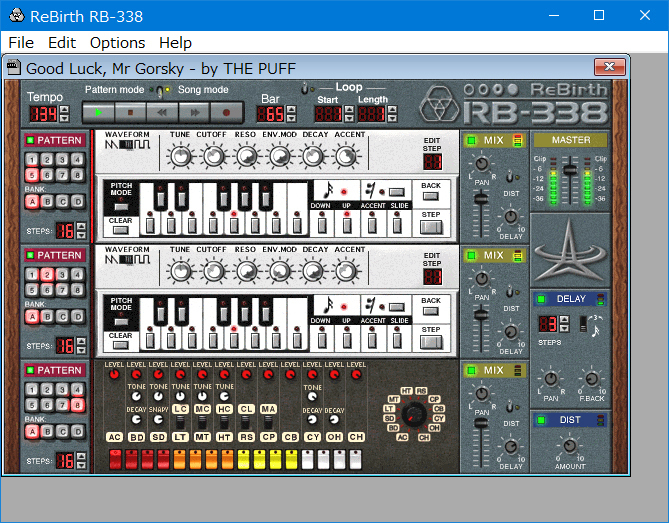Open the Help menu
The height and width of the screenshot is (523, 669).
click(175, 43)
